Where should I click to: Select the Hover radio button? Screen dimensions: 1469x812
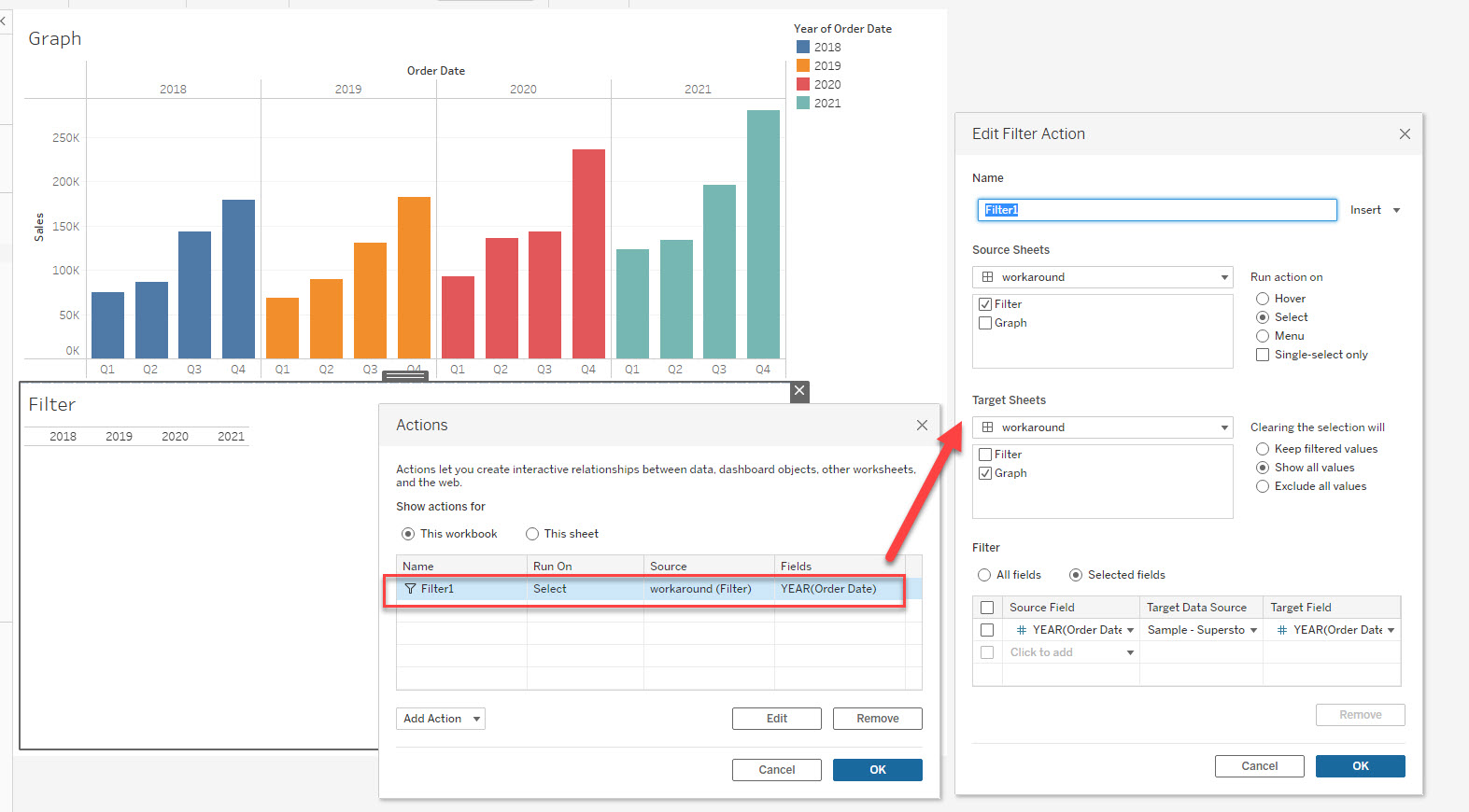click(x=1263, y=299)
